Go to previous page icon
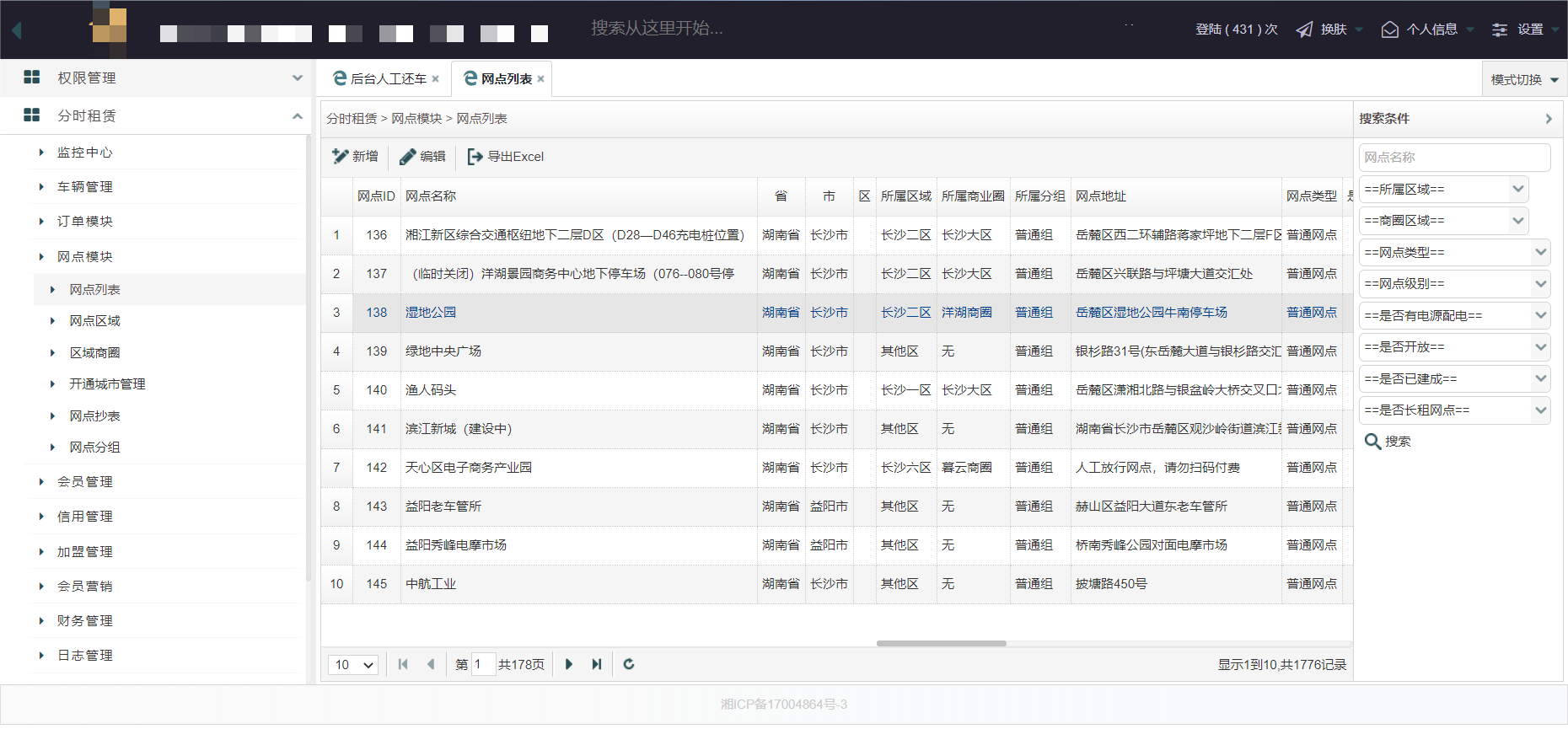The width and height of the screenshot is (1568, 729). tap(431, 664)
